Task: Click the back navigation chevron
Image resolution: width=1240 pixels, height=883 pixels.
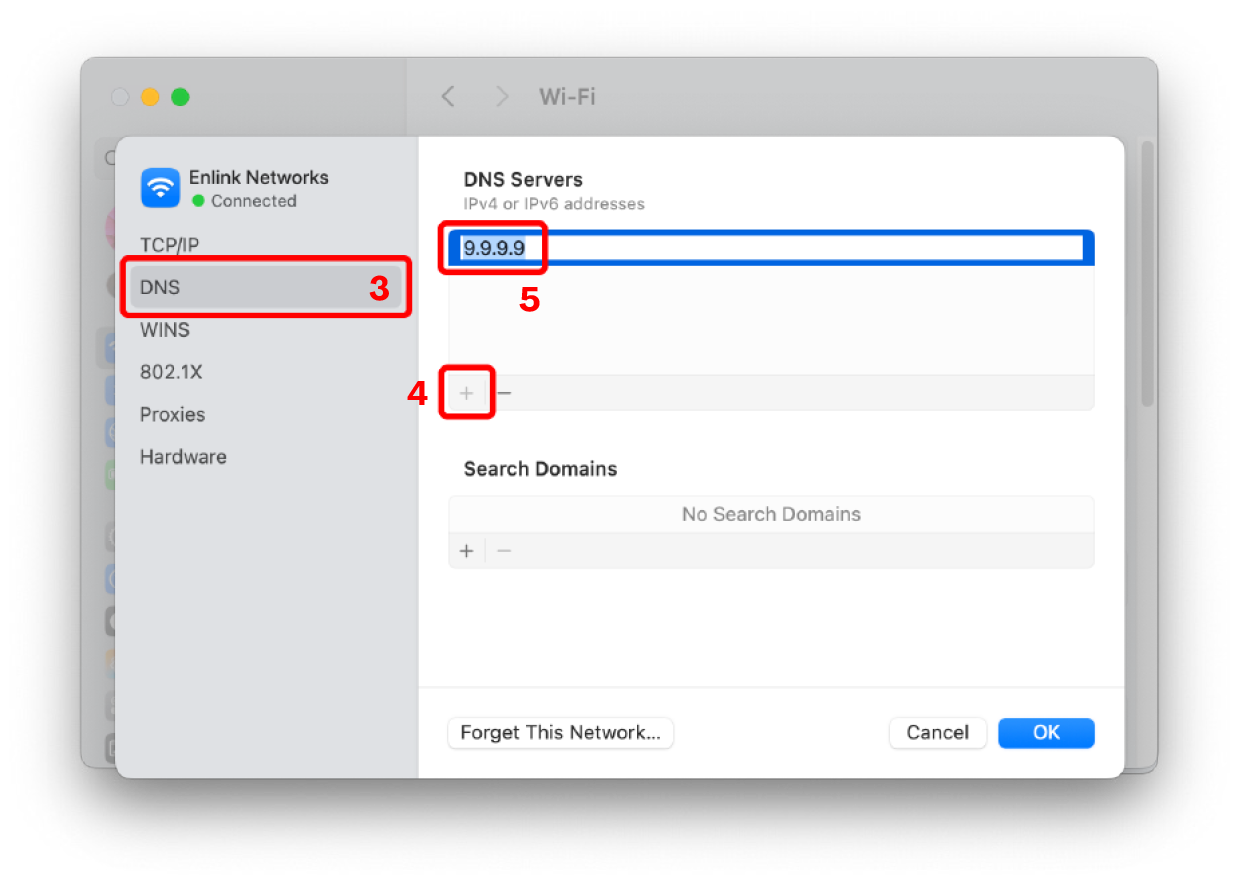Action: [x=448, y=96]
